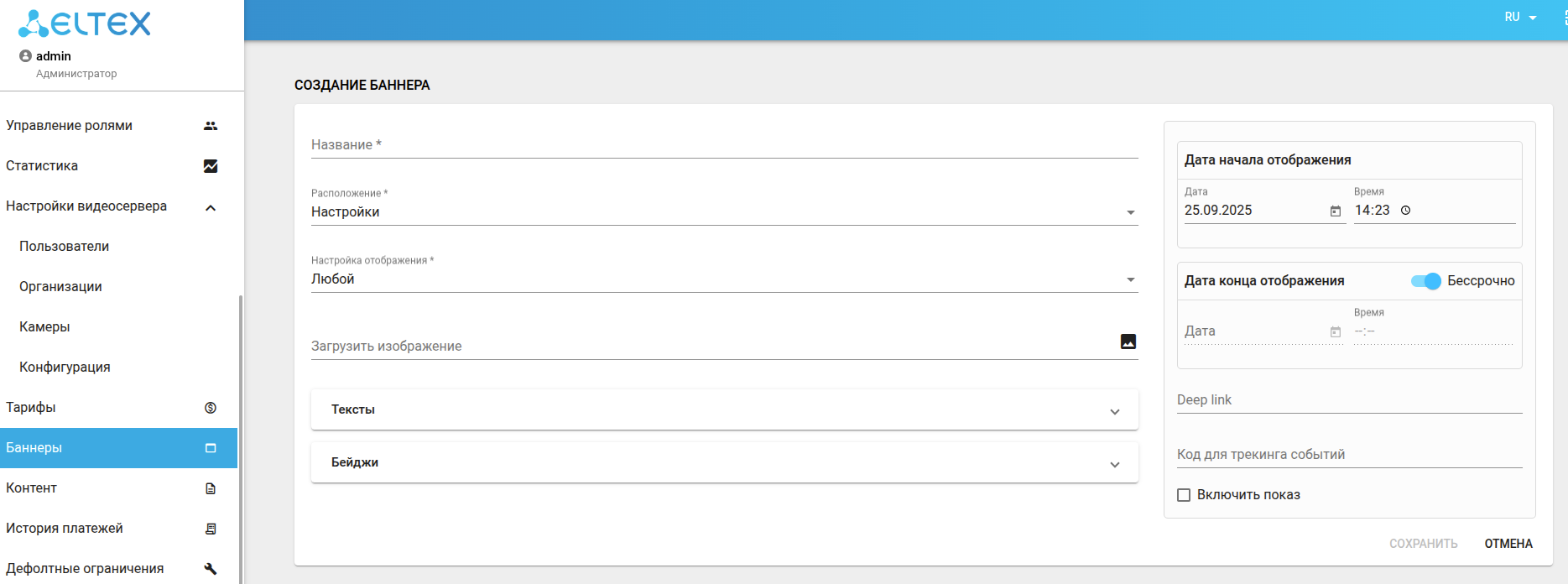
Task: Open the Расположение dropdown
Action: (x=723, y=212)
